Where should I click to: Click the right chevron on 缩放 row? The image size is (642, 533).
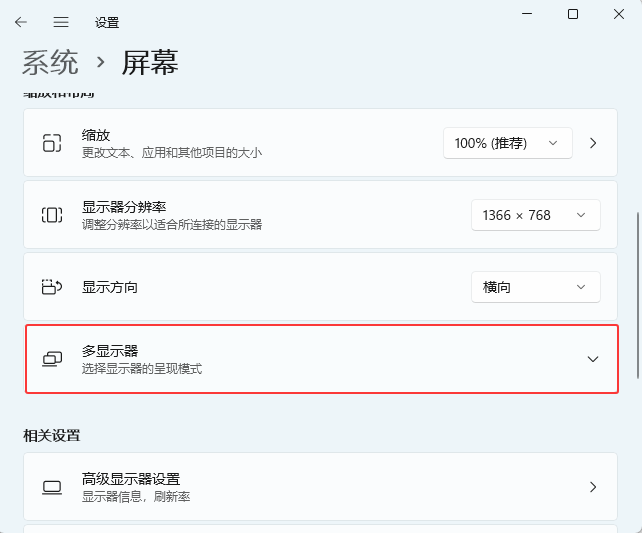coord(593,143)
